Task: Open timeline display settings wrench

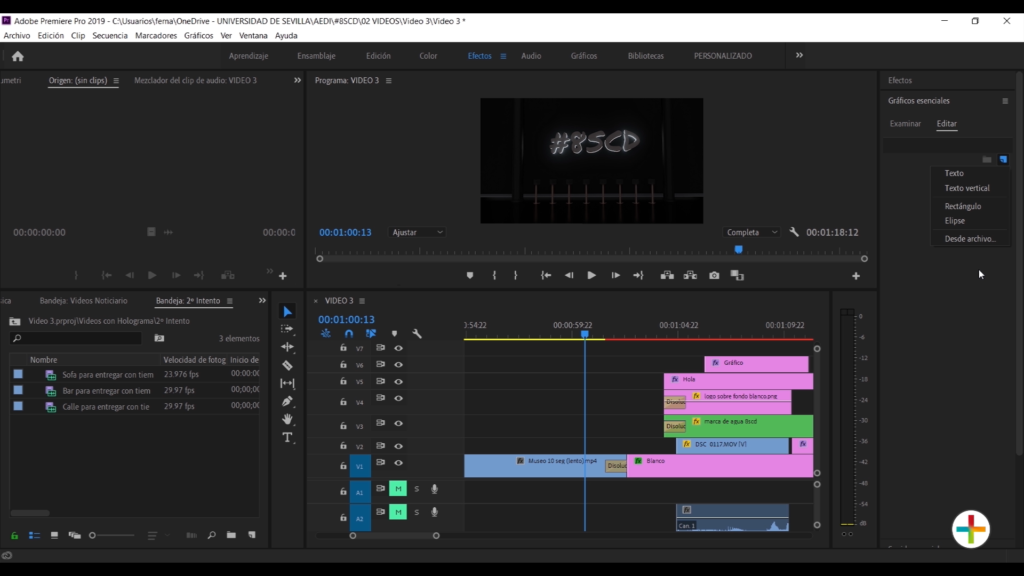Action: [x=417, y=334]
